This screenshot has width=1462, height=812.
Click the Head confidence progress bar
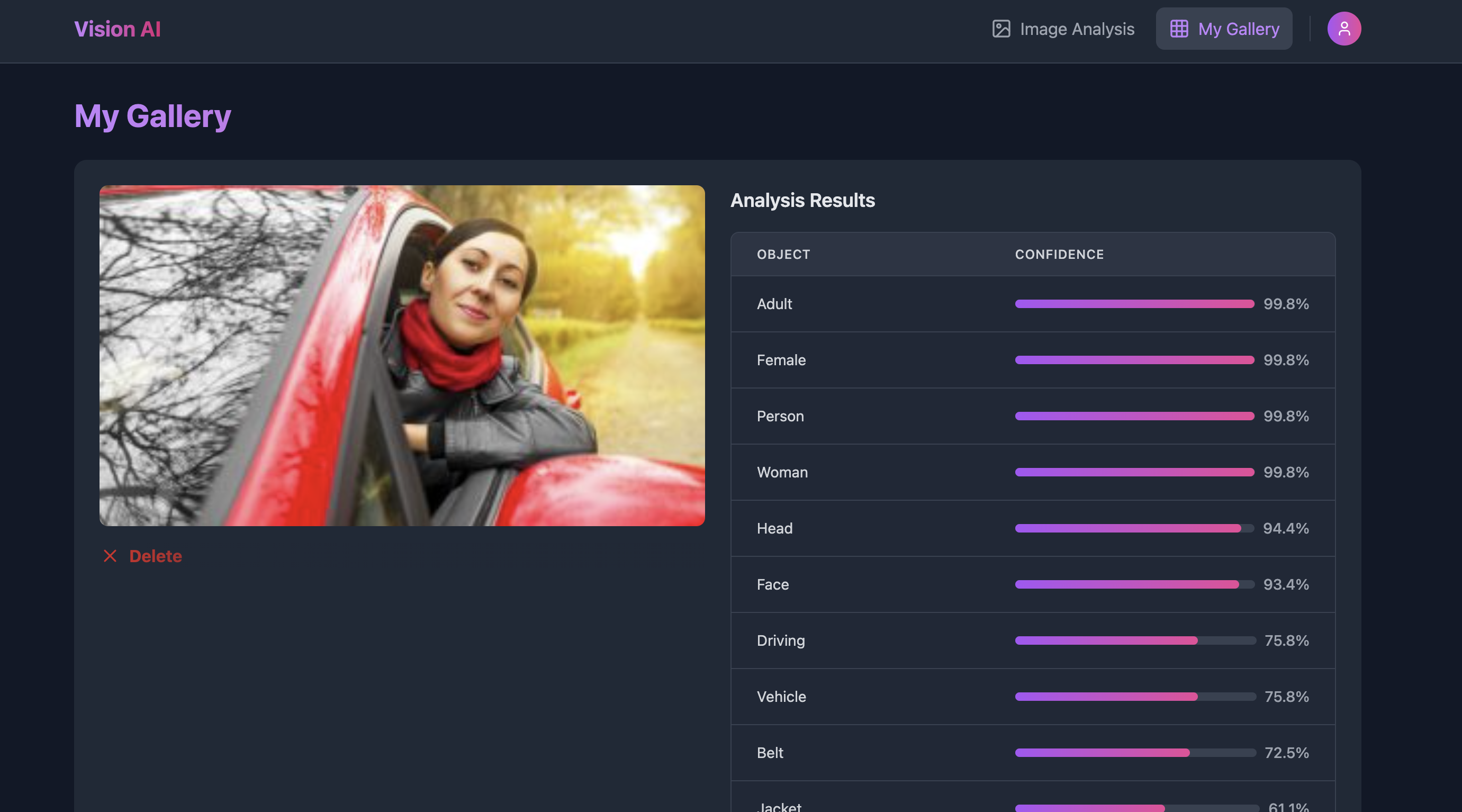pyautogui.click(x=1134, y=528)
